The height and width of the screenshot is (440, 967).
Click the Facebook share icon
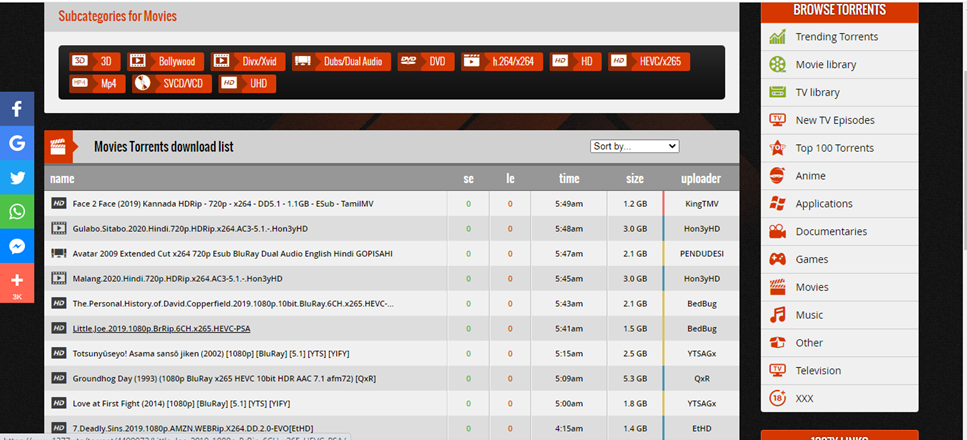click(17, 109)
